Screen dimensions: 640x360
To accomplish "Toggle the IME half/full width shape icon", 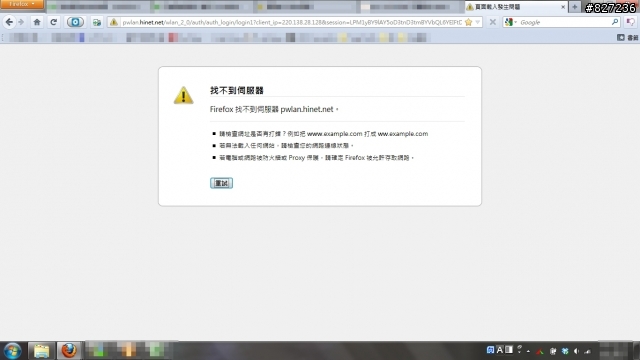I will 509,350.
